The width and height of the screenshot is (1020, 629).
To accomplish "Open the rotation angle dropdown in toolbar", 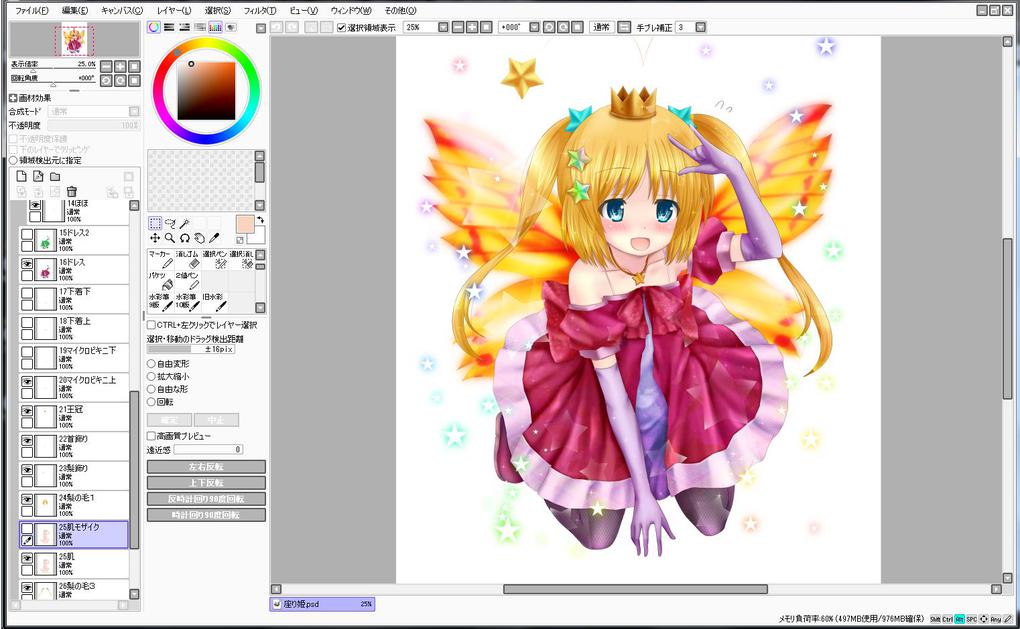I will tap(534, 27).
